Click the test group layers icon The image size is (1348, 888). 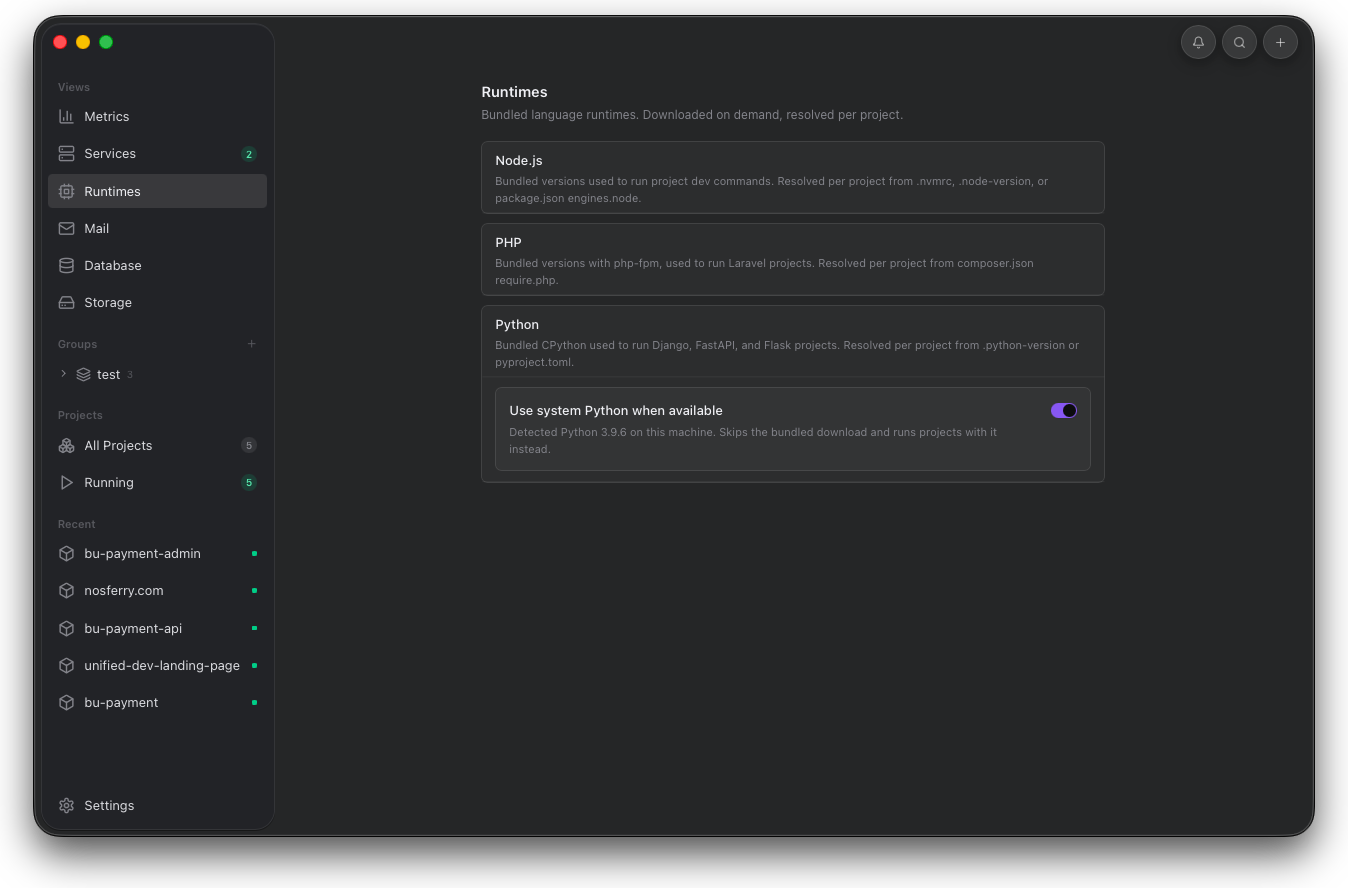84,374
